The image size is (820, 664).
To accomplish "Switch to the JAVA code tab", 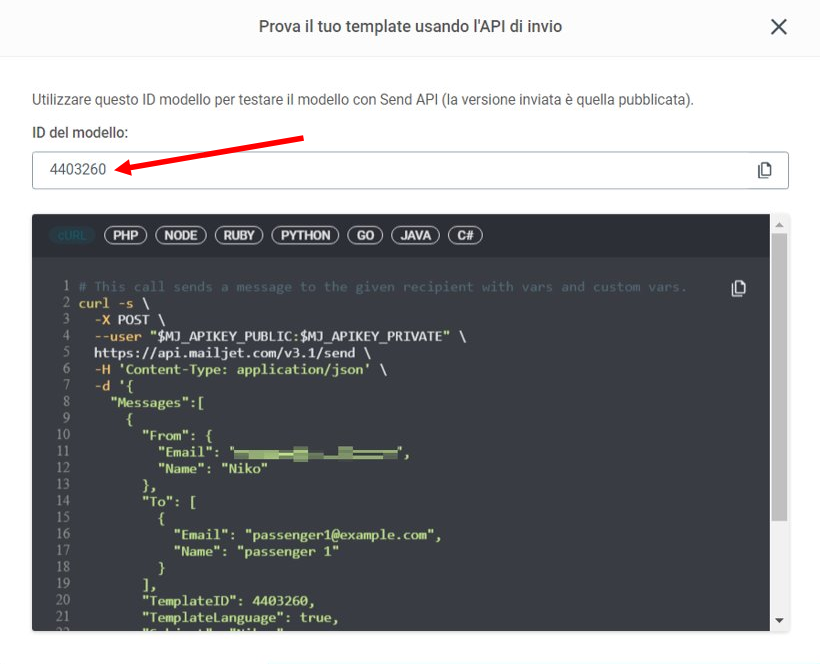I will pos(415,235).
